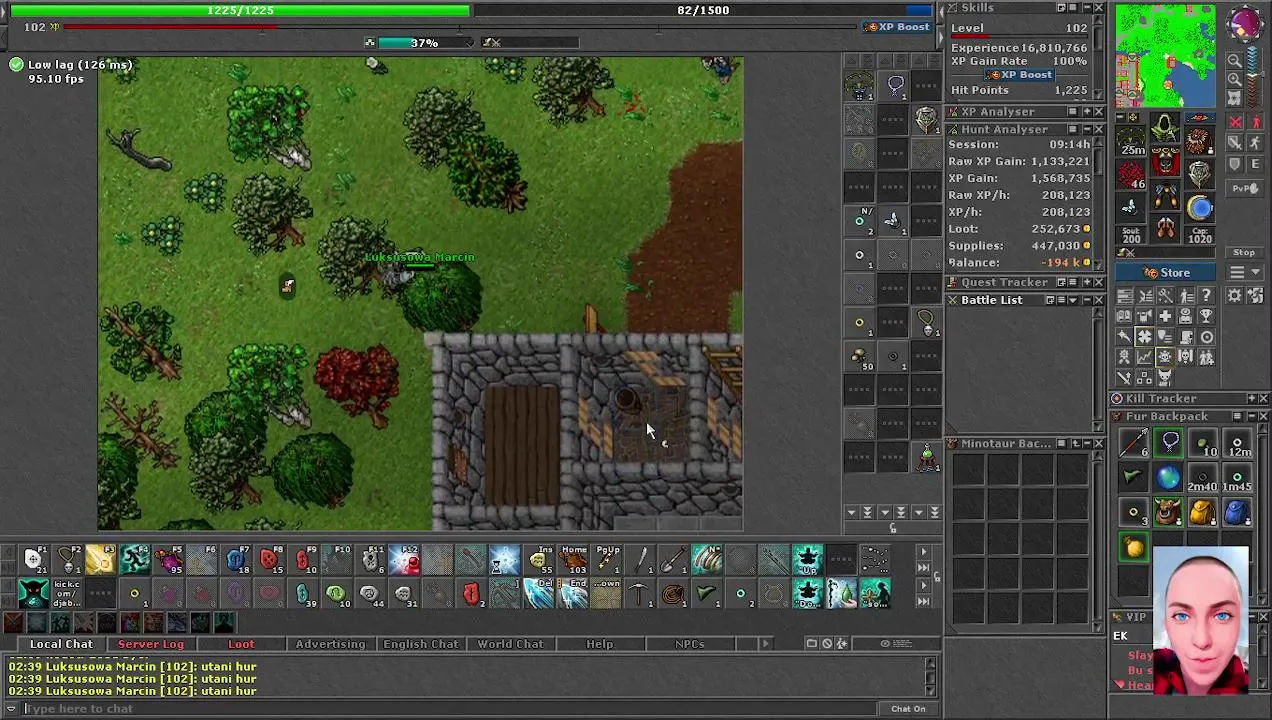Toggle Expert mode E button
The image size is (1272, 720).
pyautogui.click(x=1254, y=164)
